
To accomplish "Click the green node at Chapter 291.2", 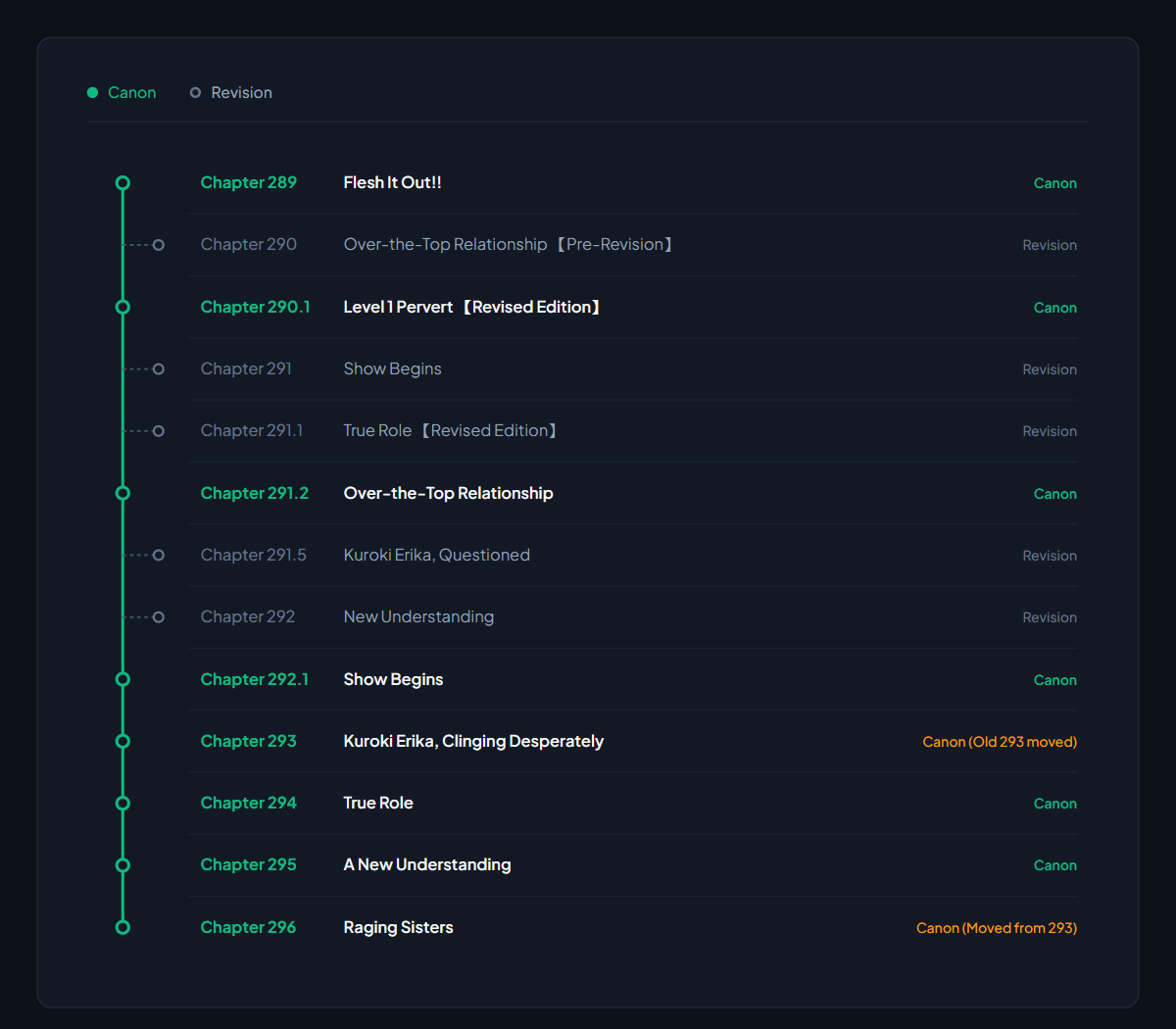I will click(x=122, y=493).
